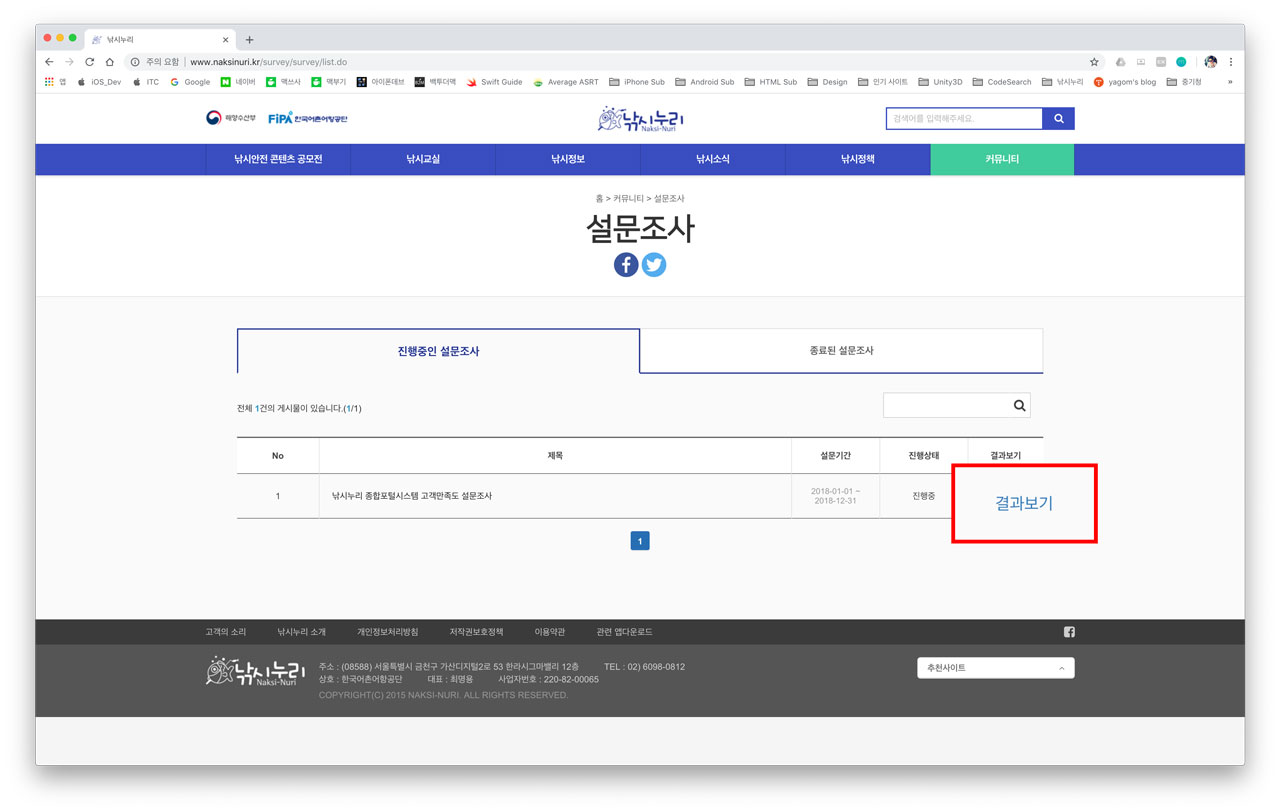Open the 낚시교실 navigation menu
This screenshot has width=1280, height=812.
tap(423, 159)
